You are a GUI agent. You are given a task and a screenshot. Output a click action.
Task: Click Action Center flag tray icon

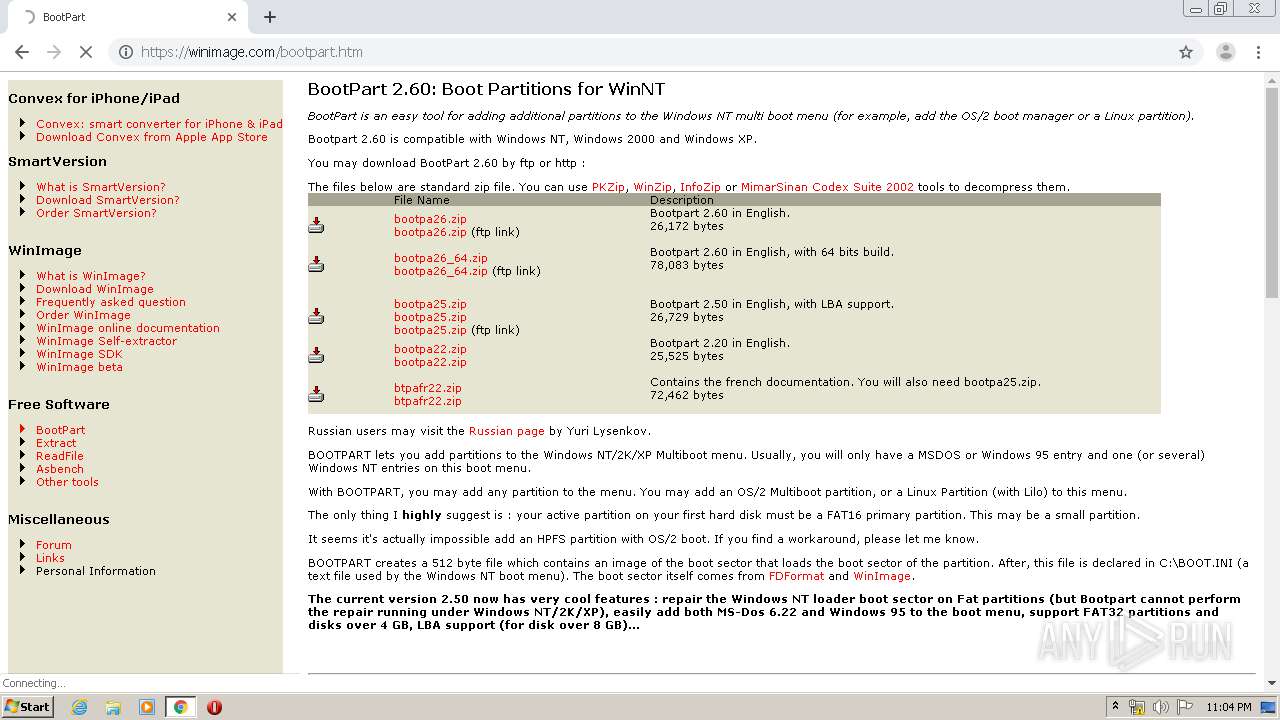click(x=1185, y=707)
